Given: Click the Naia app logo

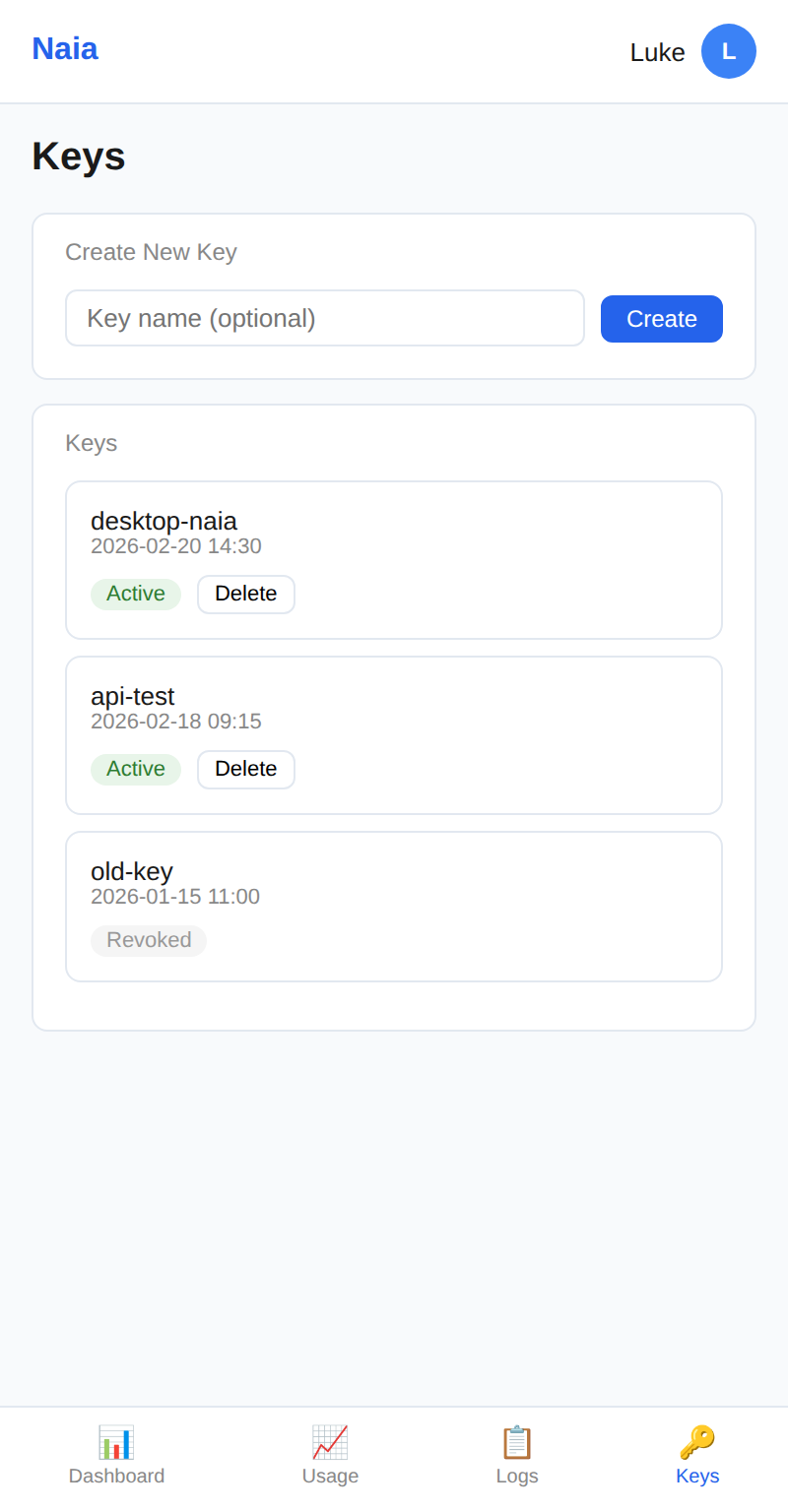Looking at the screenshot, I should tap(64, 48).
